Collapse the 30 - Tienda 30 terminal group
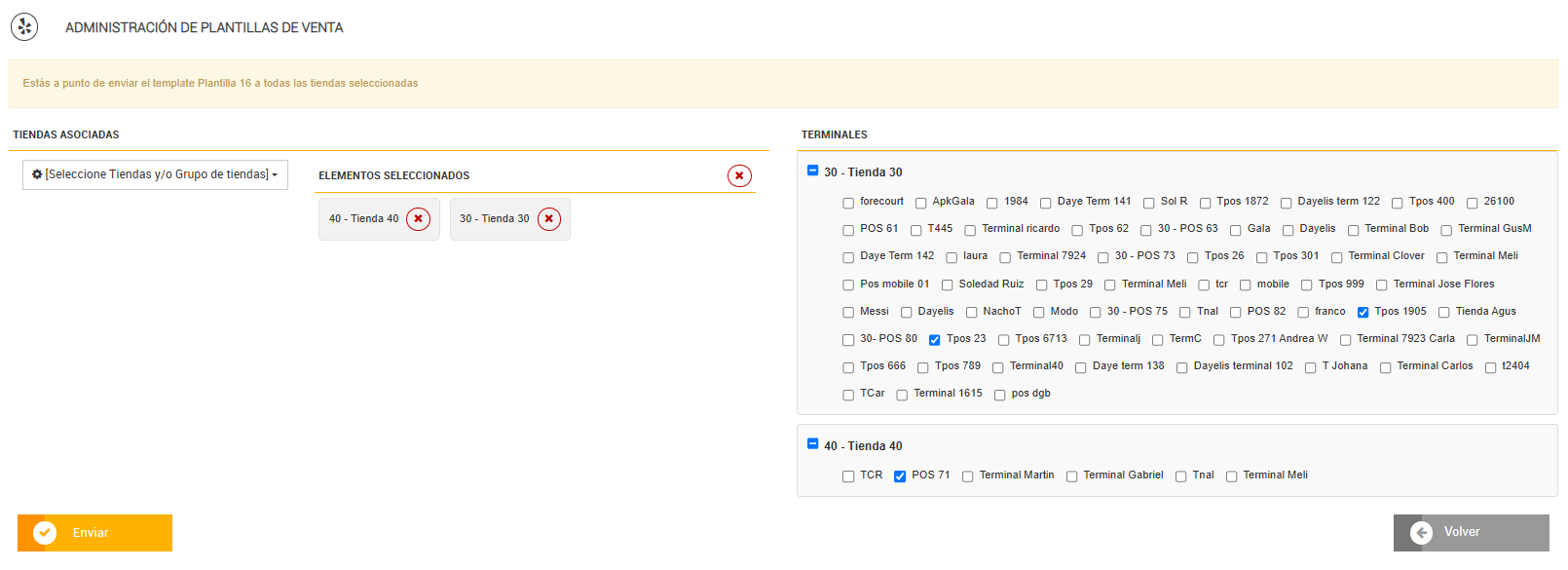This screenshot has width=1568, height=570. [x=813, y=171]
